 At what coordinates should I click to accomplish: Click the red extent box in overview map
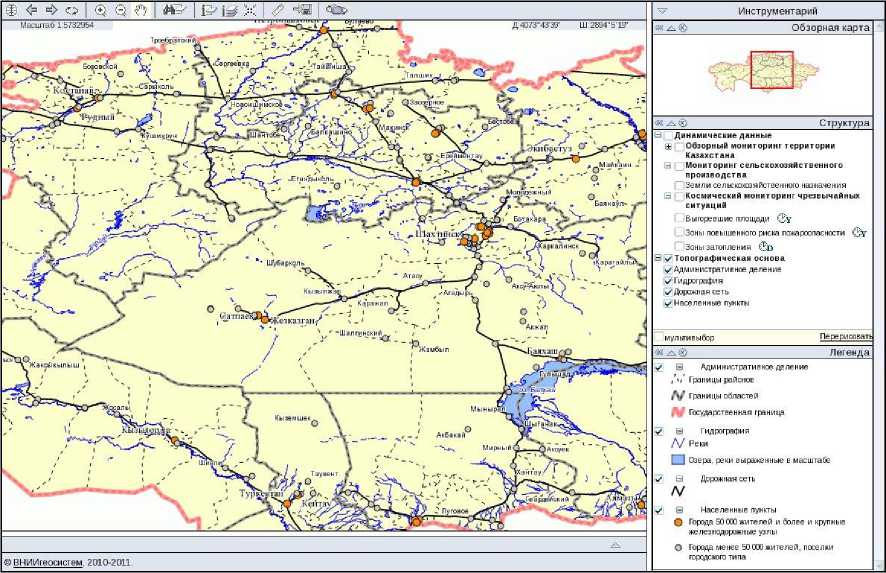click(772, 71)
